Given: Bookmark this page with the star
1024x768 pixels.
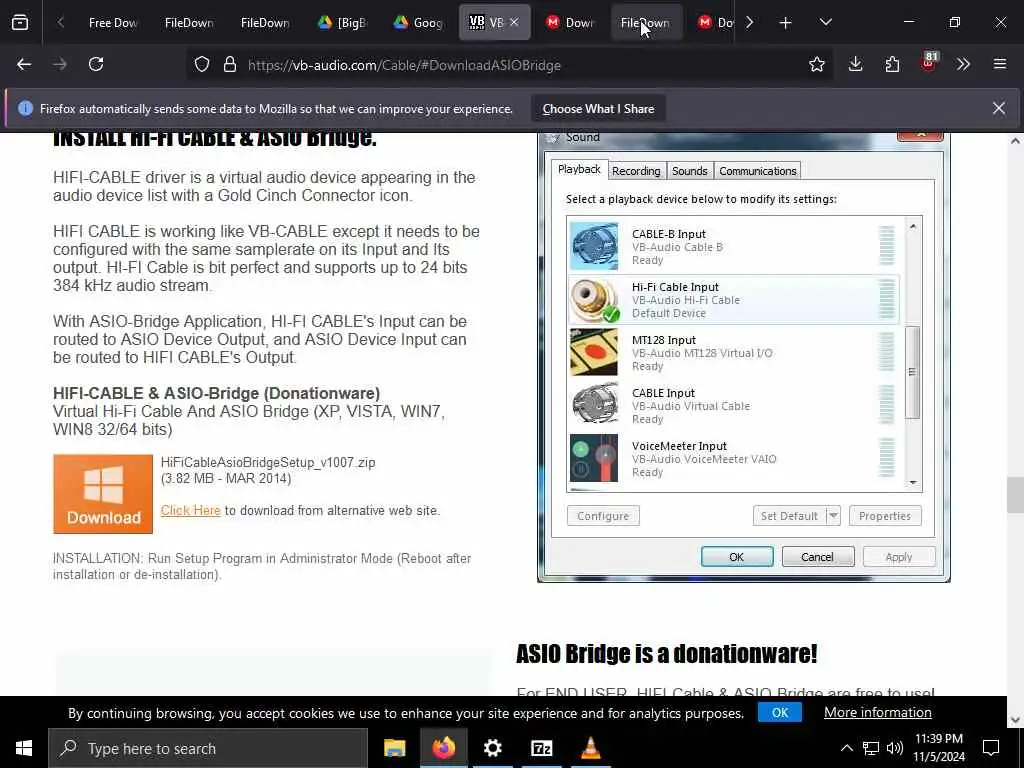Looking at the screenshot, I should [816, 64].
